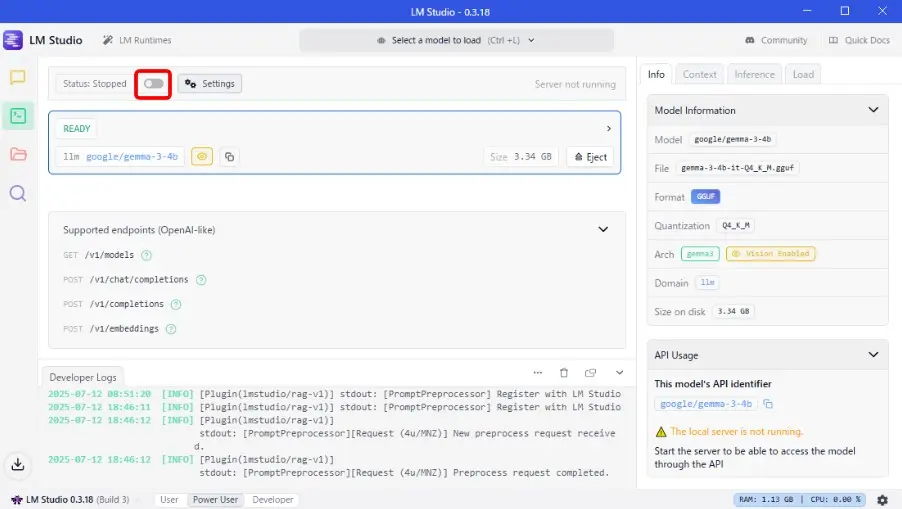Click the /v1/chat/completions endpoint text
This screenshot has width=902, height=509.
click(139, 280)
